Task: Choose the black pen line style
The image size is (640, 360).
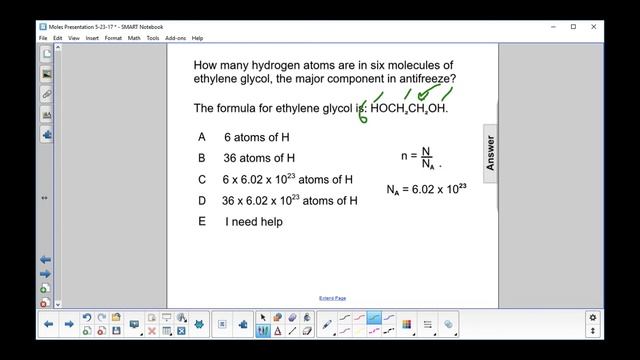Action: [x=344, y=317]
